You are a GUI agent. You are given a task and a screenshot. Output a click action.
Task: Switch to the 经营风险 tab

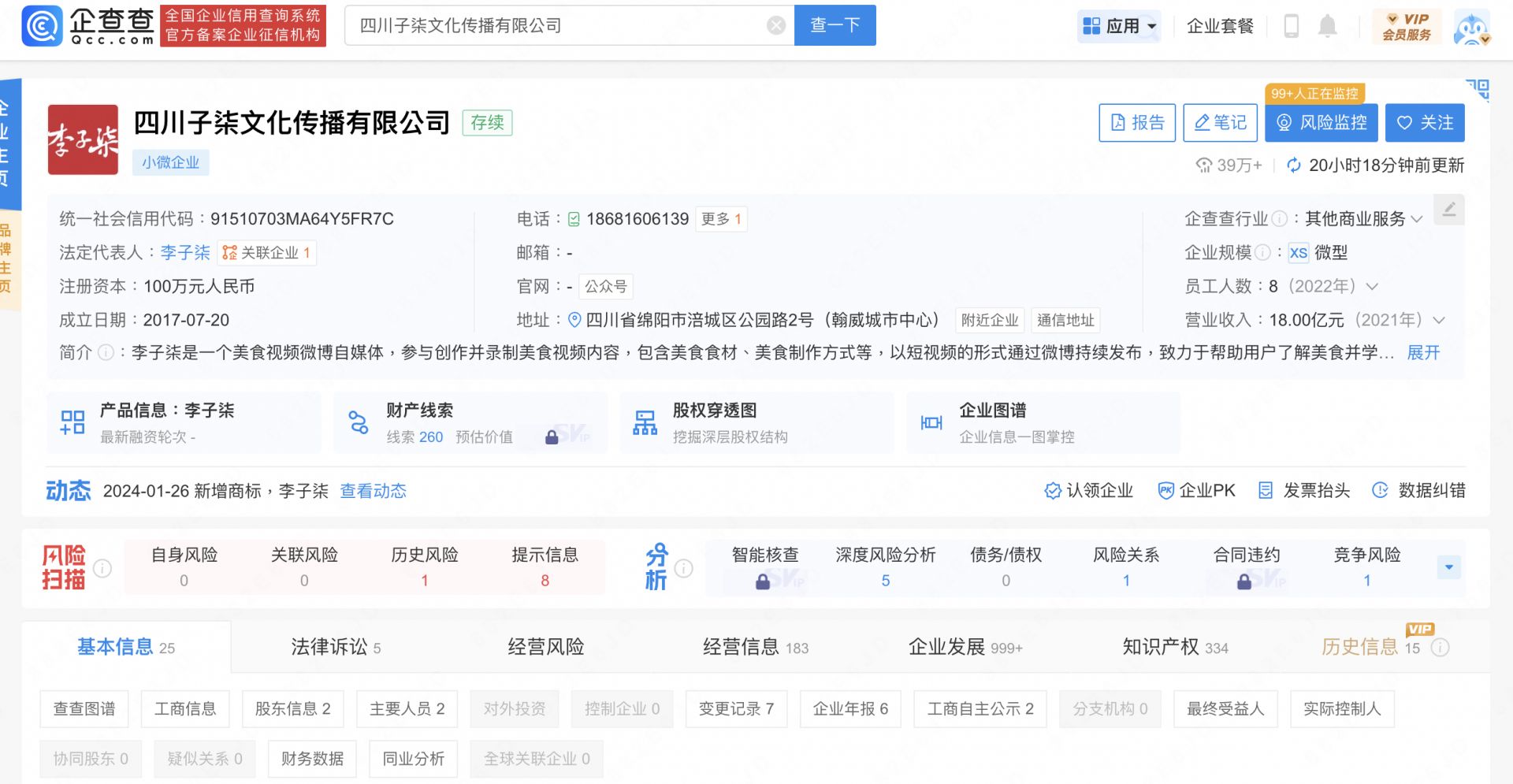pos(546,647)
